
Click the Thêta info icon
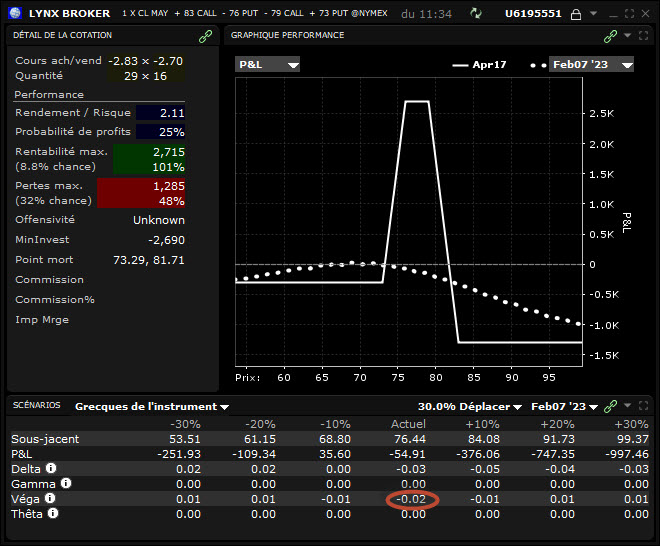(x=53, y=513)
